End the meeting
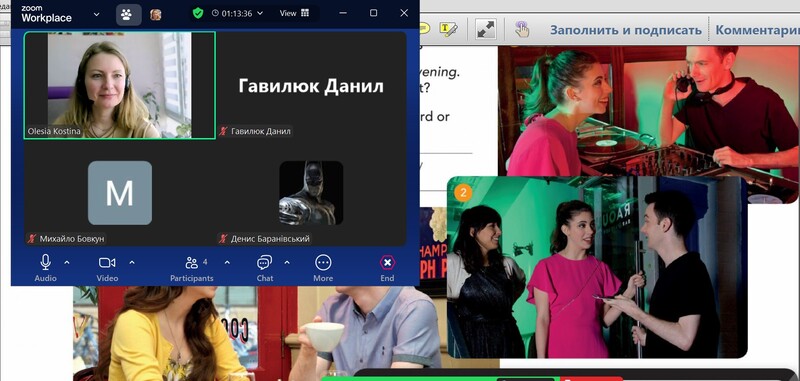The width and height of the screenshot is (800, 381). [387, 268]
